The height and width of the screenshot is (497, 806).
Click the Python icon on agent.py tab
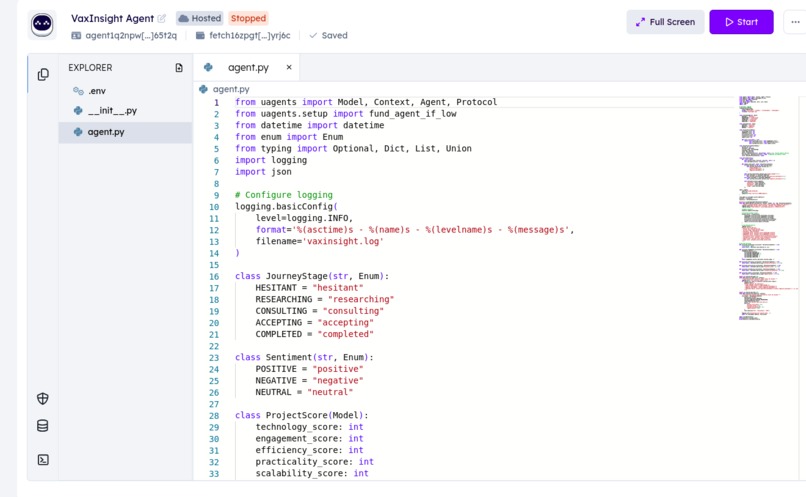click(x=208, y=67)
